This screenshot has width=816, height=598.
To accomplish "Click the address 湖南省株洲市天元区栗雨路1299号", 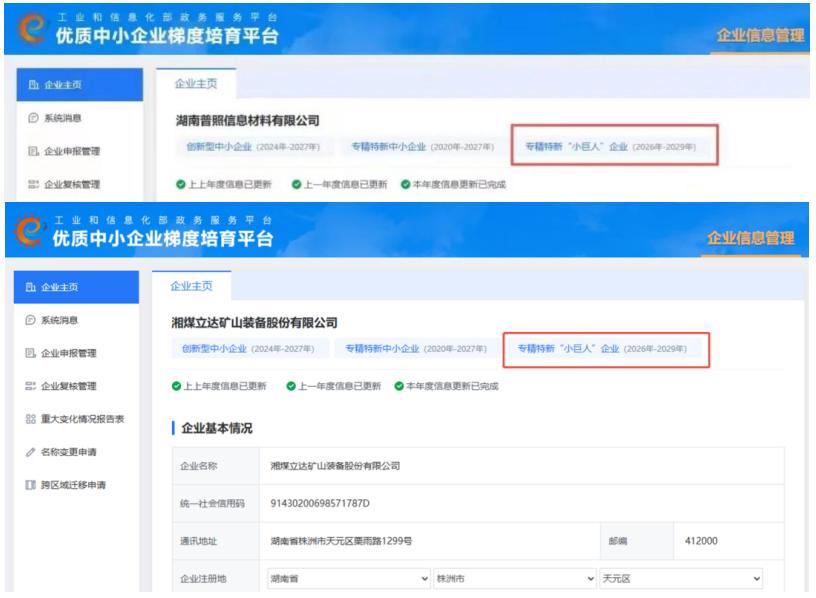I will [341, 541].
